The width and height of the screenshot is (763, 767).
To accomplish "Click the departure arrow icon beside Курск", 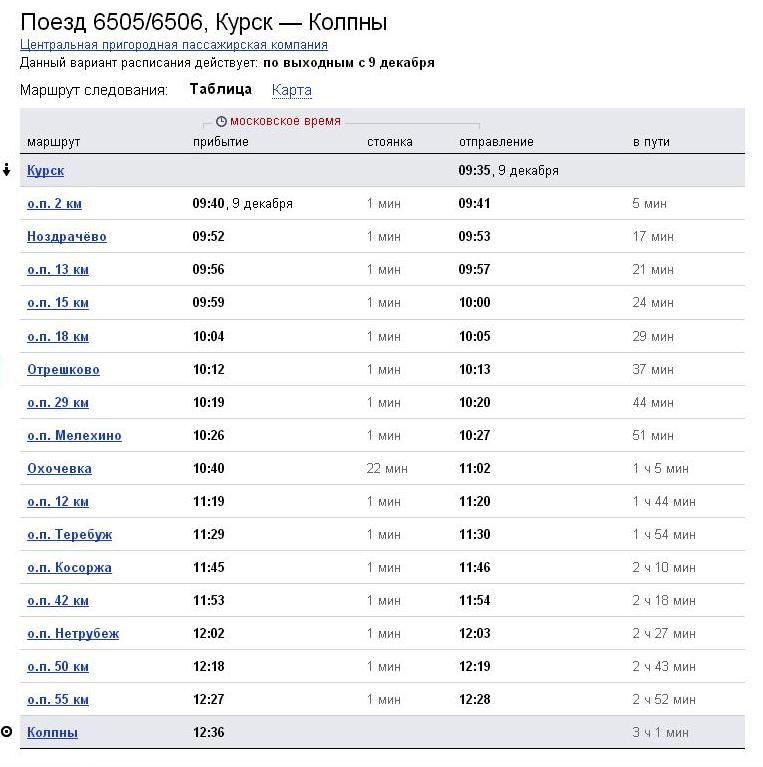I will coord(7,170).
